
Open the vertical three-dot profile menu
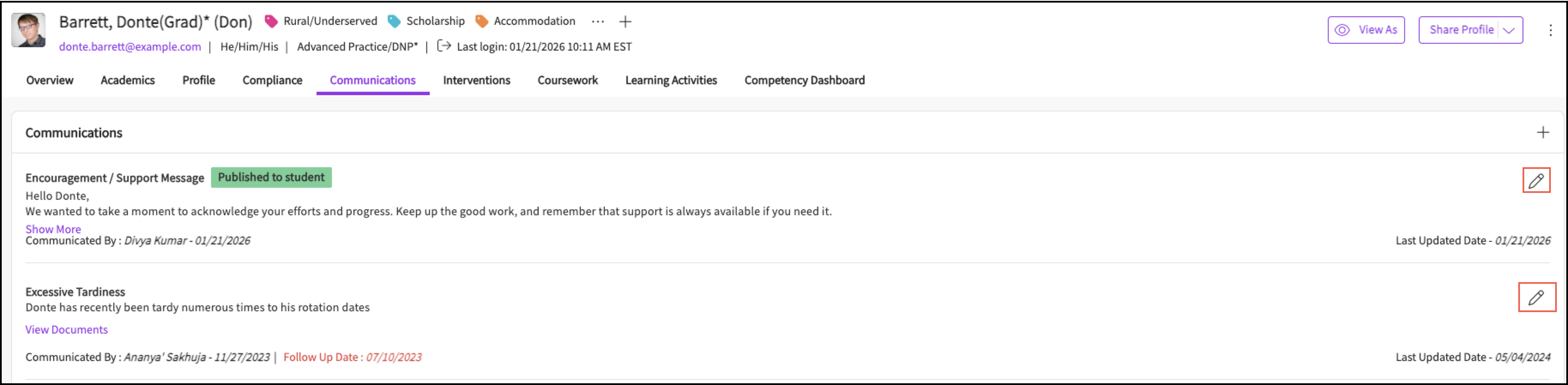[1550, 30]
